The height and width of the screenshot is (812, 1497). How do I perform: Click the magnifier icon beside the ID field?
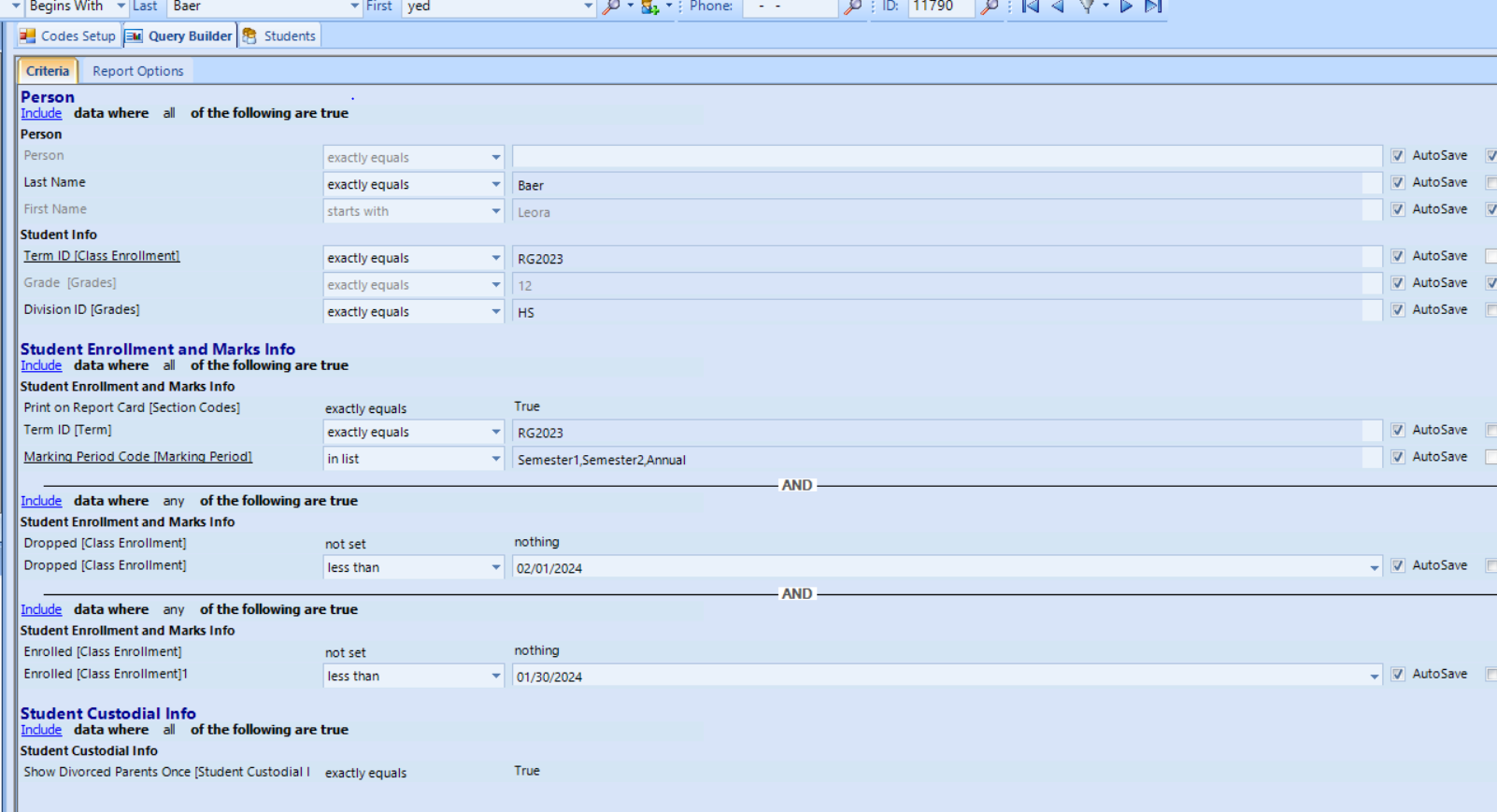(x=990, y=7)
